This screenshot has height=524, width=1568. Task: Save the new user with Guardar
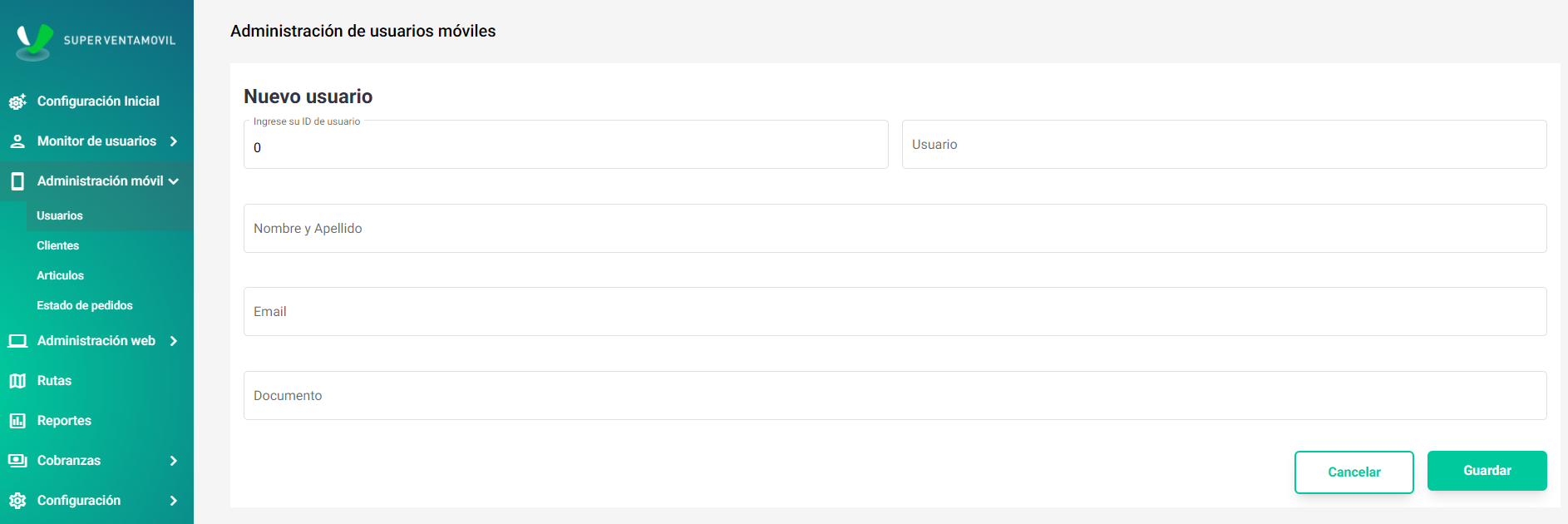[1487, 471]
